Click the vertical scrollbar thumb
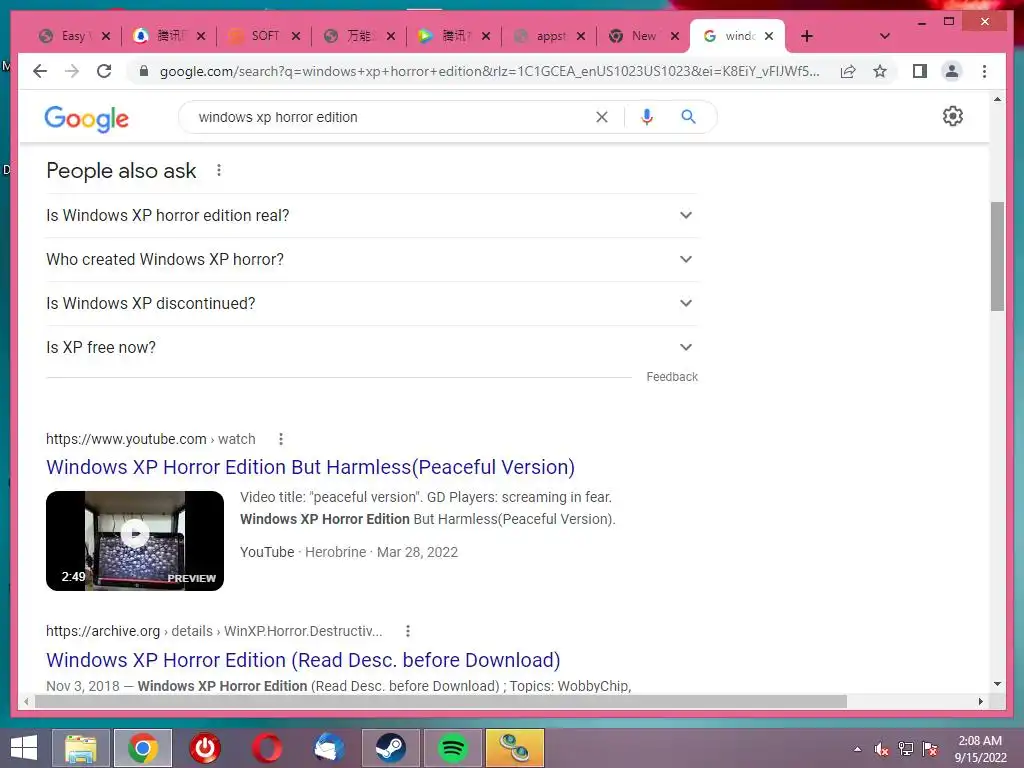This screenshot has height=768, width=1024. coord(997,256)
